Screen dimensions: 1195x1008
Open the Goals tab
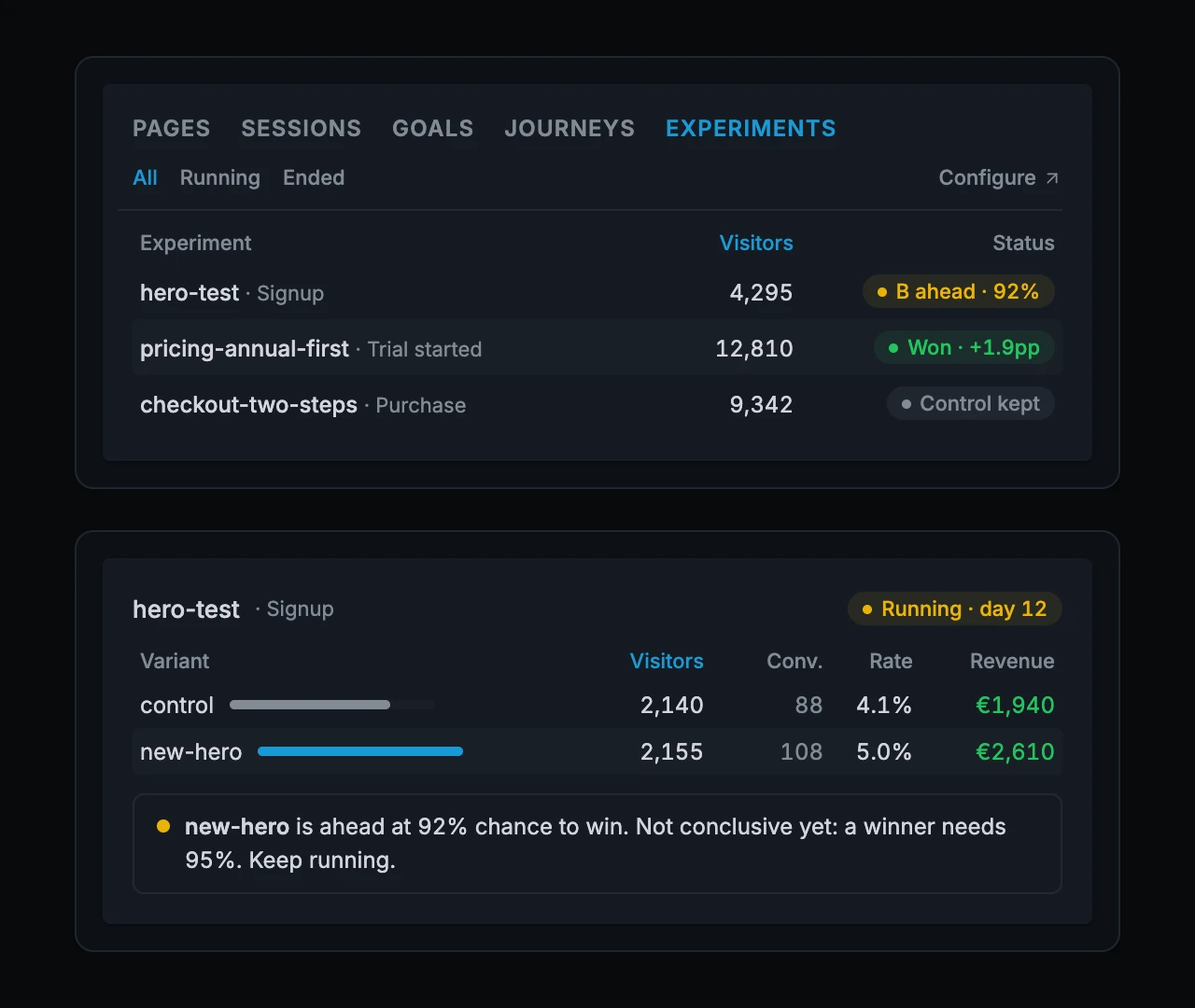[x=432, y=128]
